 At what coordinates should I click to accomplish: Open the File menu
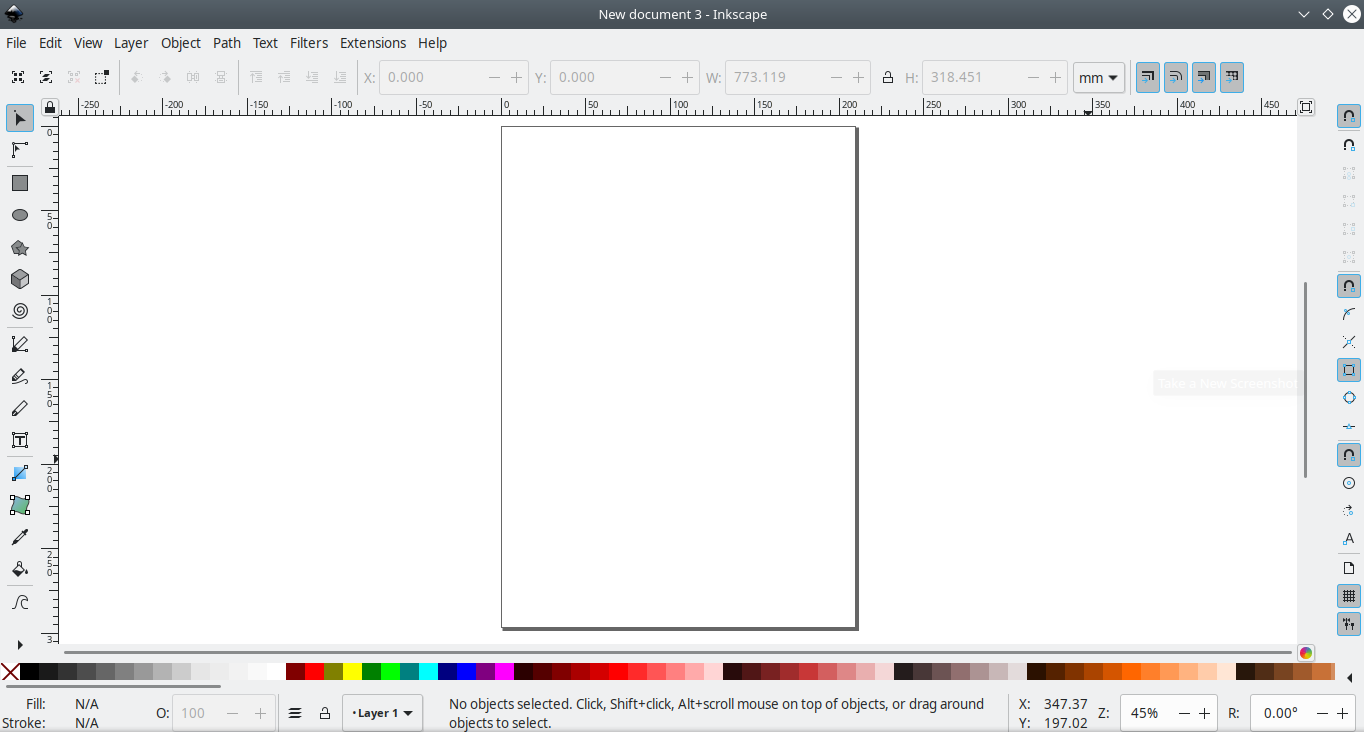(16, 43)
